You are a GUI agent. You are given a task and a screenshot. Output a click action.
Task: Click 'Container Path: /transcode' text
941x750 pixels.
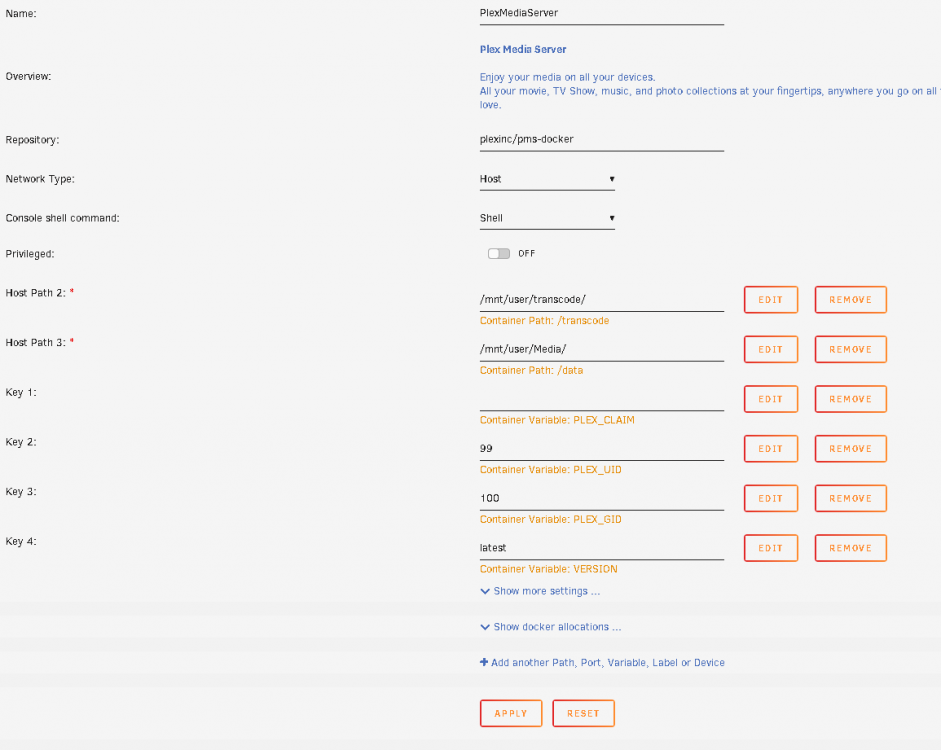pyautogui.click(x=544, y=321)
